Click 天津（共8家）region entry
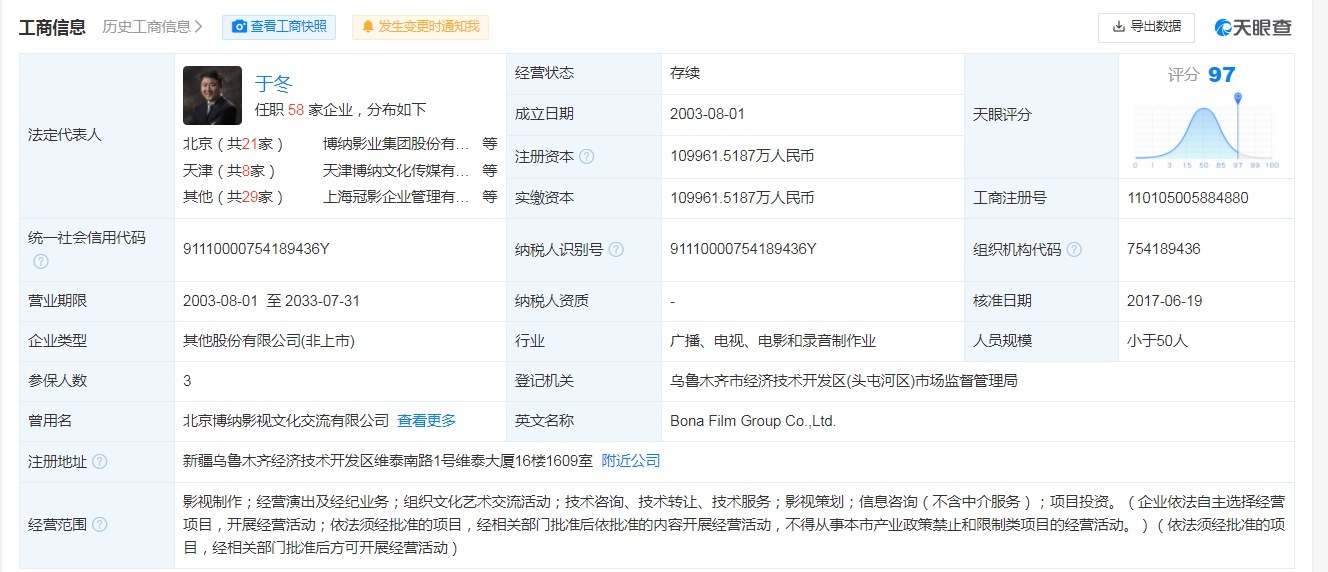The height and width of the screenshot is (572, 1328). pos(230,171)
